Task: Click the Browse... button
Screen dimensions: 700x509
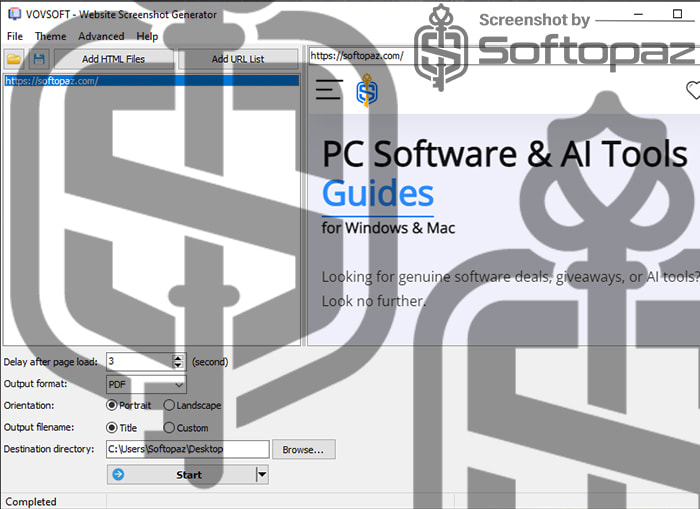Action: (304, 450)
